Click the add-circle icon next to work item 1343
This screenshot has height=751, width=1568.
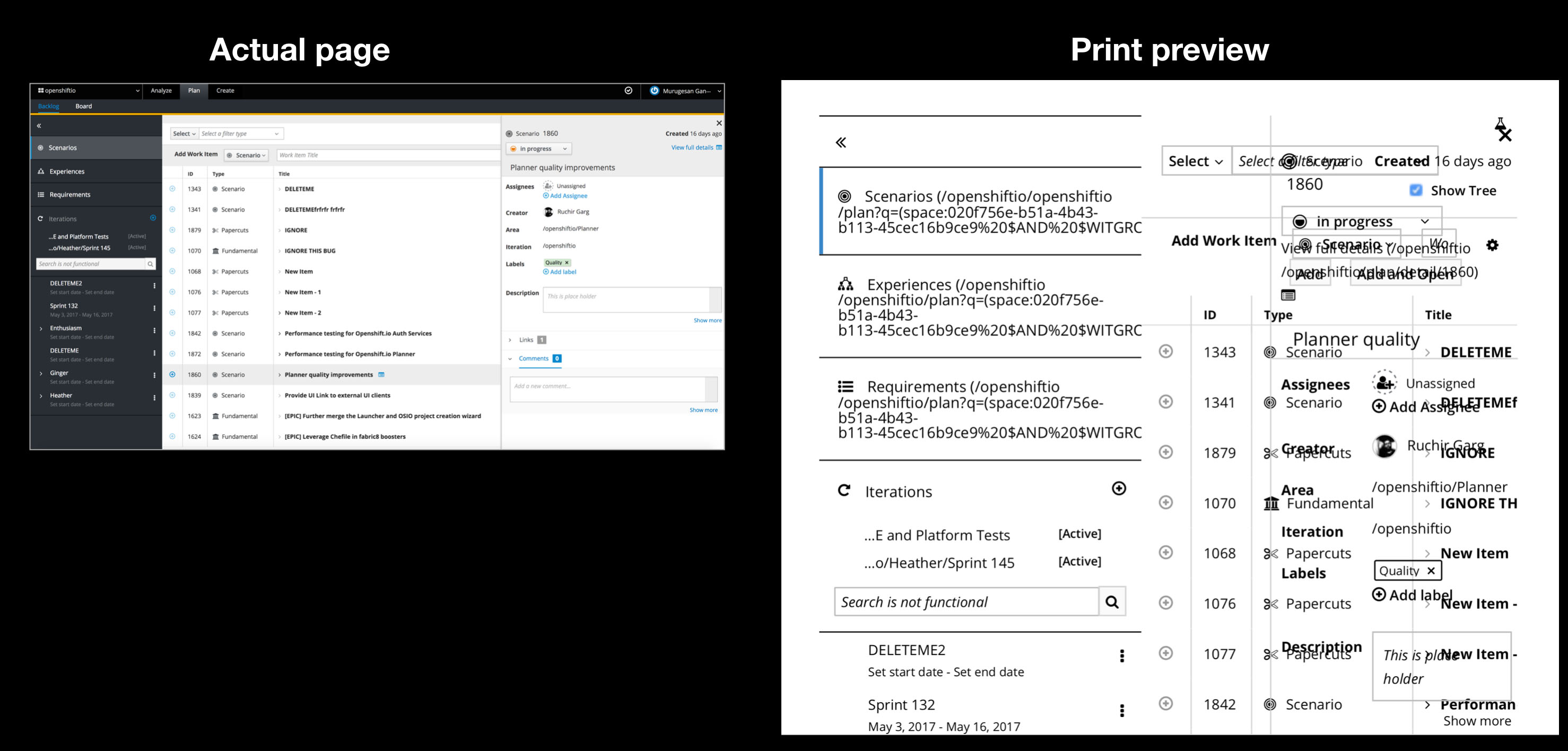point(173,189)
